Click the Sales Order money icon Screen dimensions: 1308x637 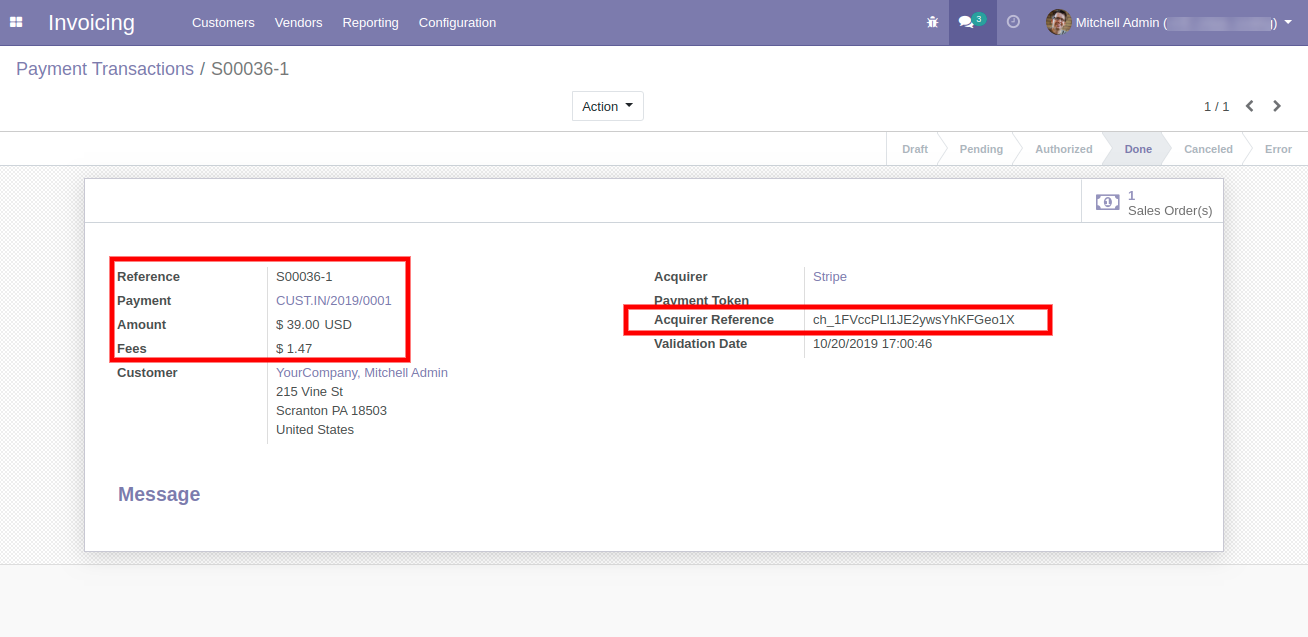[1107, 202]
